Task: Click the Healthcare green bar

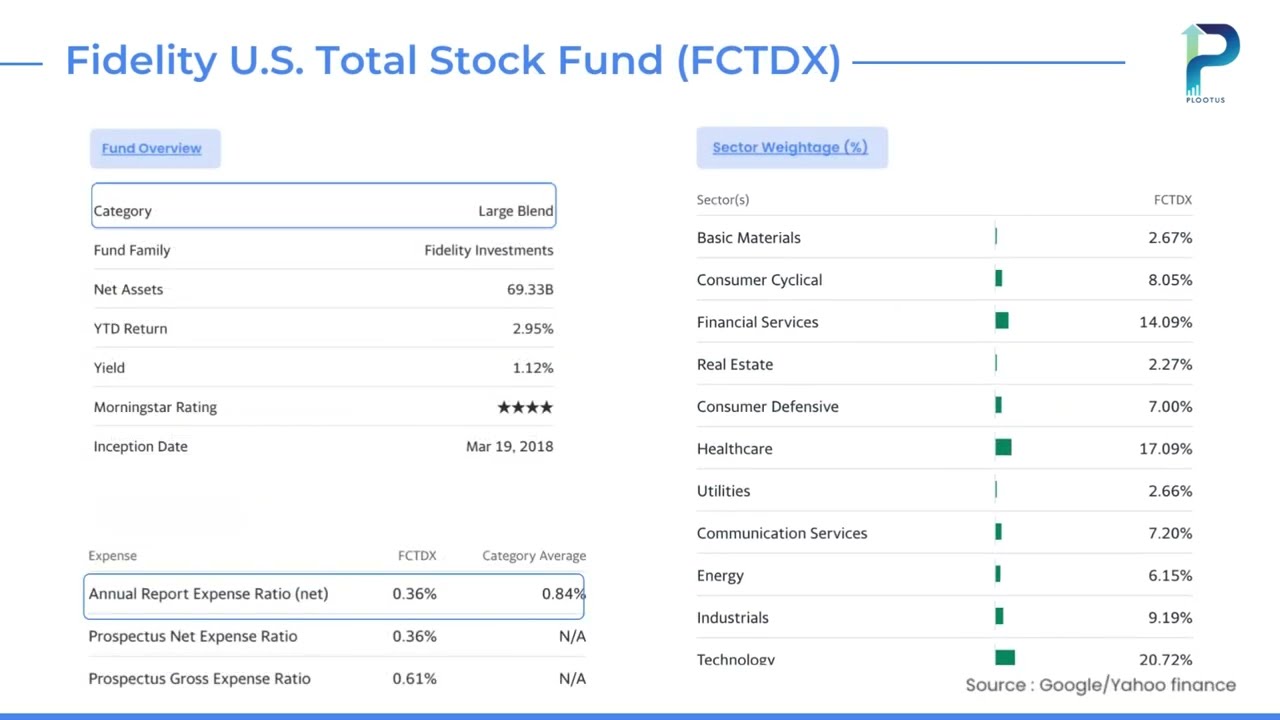Action: click(1003, 447)
